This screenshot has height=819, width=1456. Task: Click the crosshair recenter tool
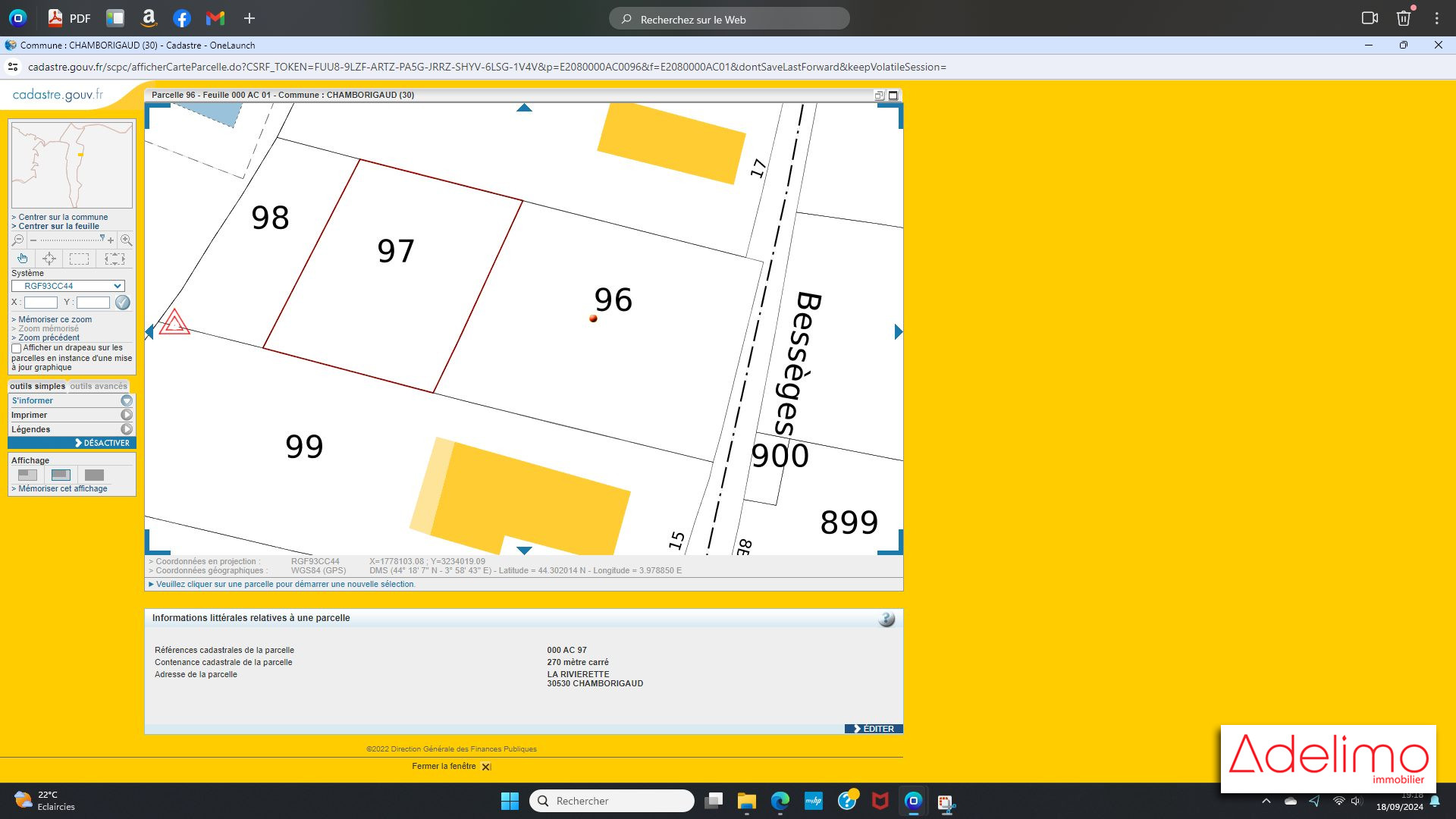[49, 259]
